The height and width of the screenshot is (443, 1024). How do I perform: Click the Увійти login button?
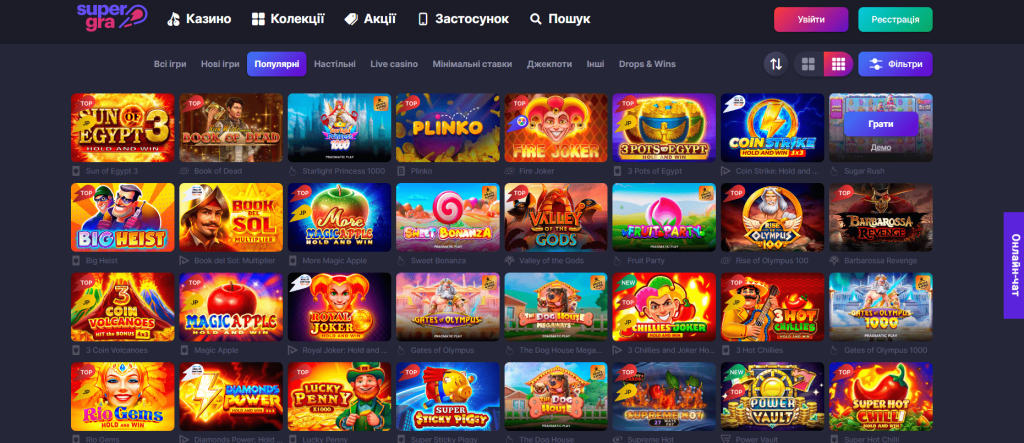pos(811,20)
